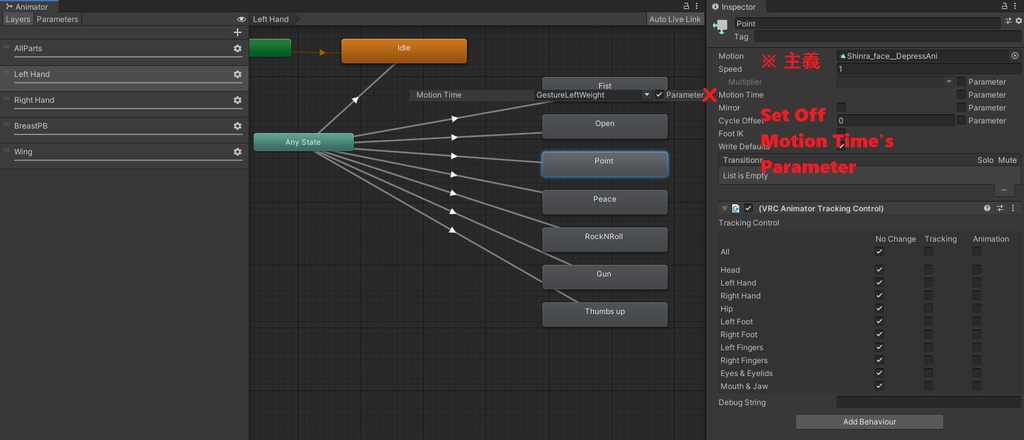Click the animator state icon beside Point name
The width and height of the screenshot is (1024, 440).
721,26
